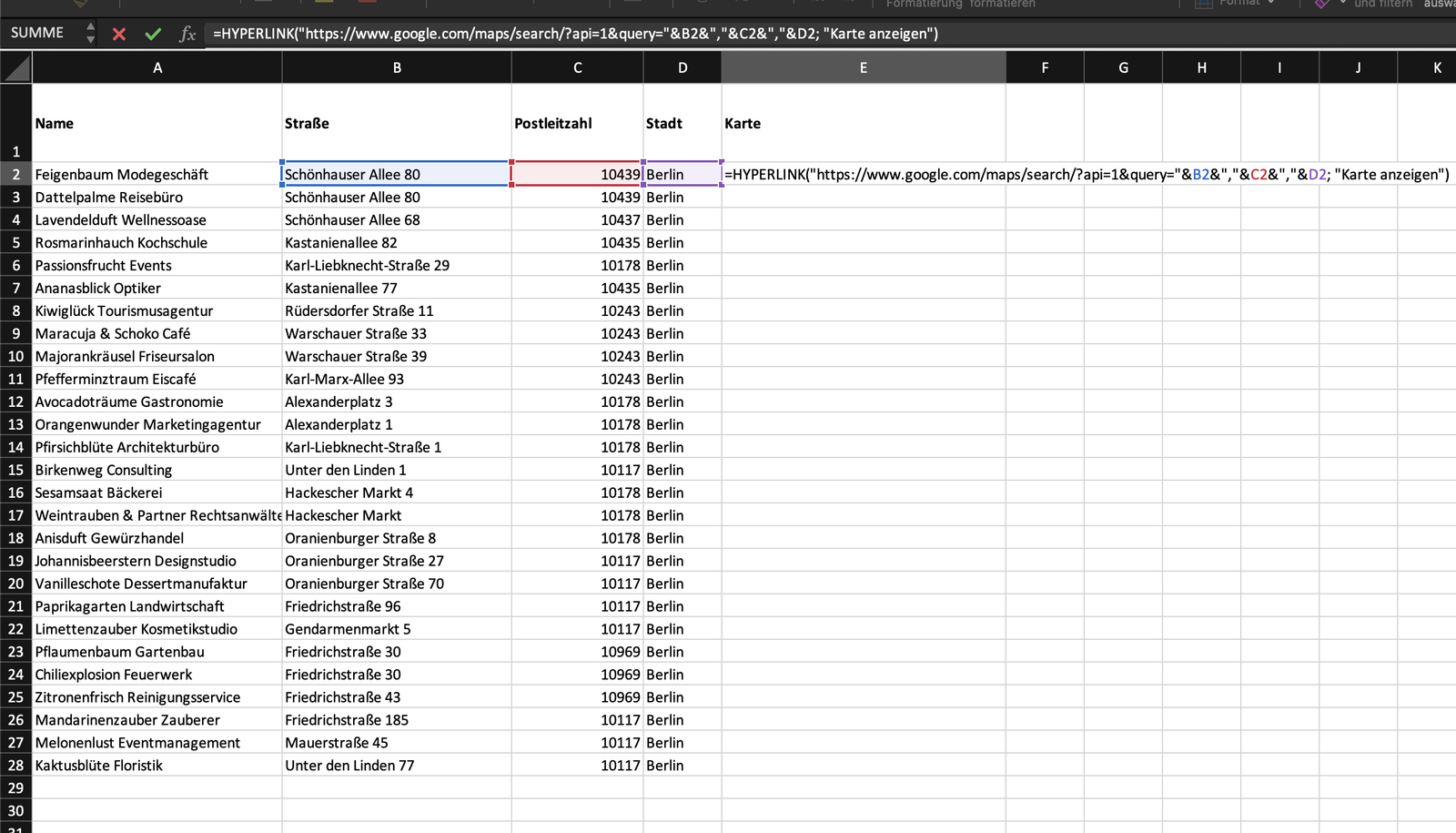This screenshot has width=1456, height=833.
Task: Select cell Lavendelduft Wellnessoase
Action: (x=157, y=219)
